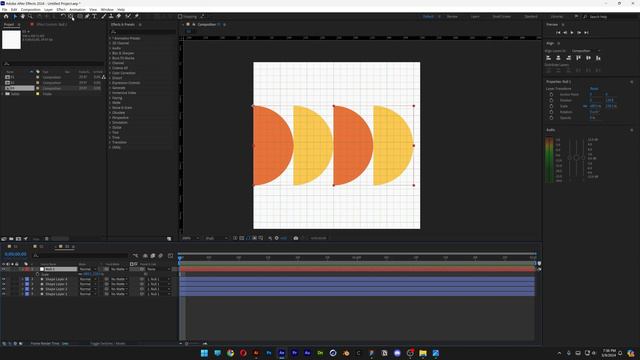Viewport: 640px width, 360px height.
Task: Expand the Generate effects category
Action: (110, 88)
